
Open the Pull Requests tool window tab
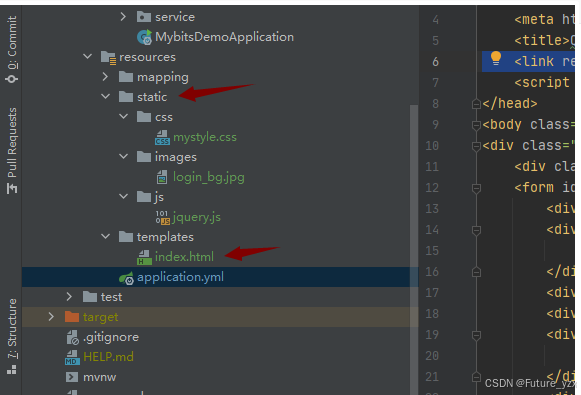point(12,150)
